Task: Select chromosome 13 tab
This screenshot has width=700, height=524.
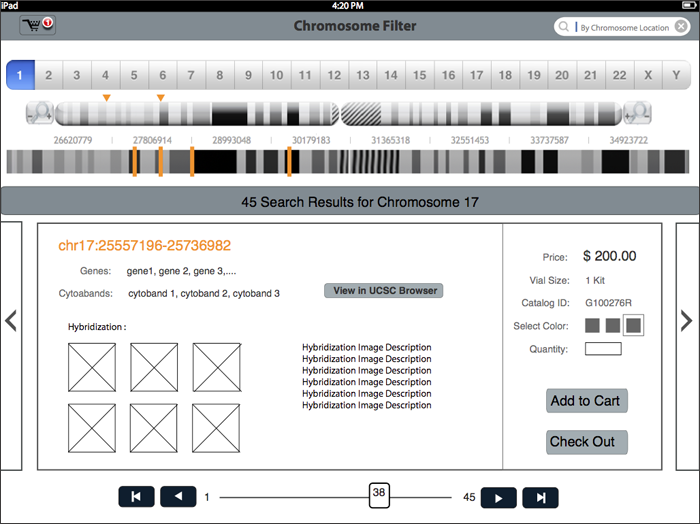Action: pyautogui.click(x=362, y=75)
